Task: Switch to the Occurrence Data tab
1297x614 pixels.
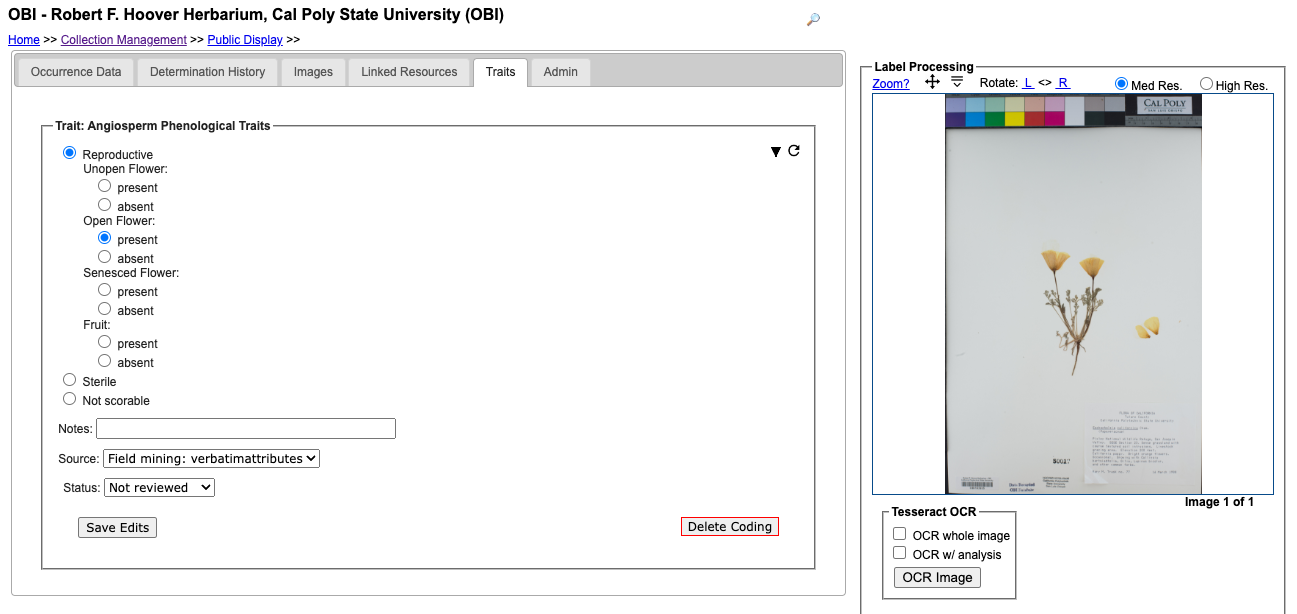Action: pos(76,72)
